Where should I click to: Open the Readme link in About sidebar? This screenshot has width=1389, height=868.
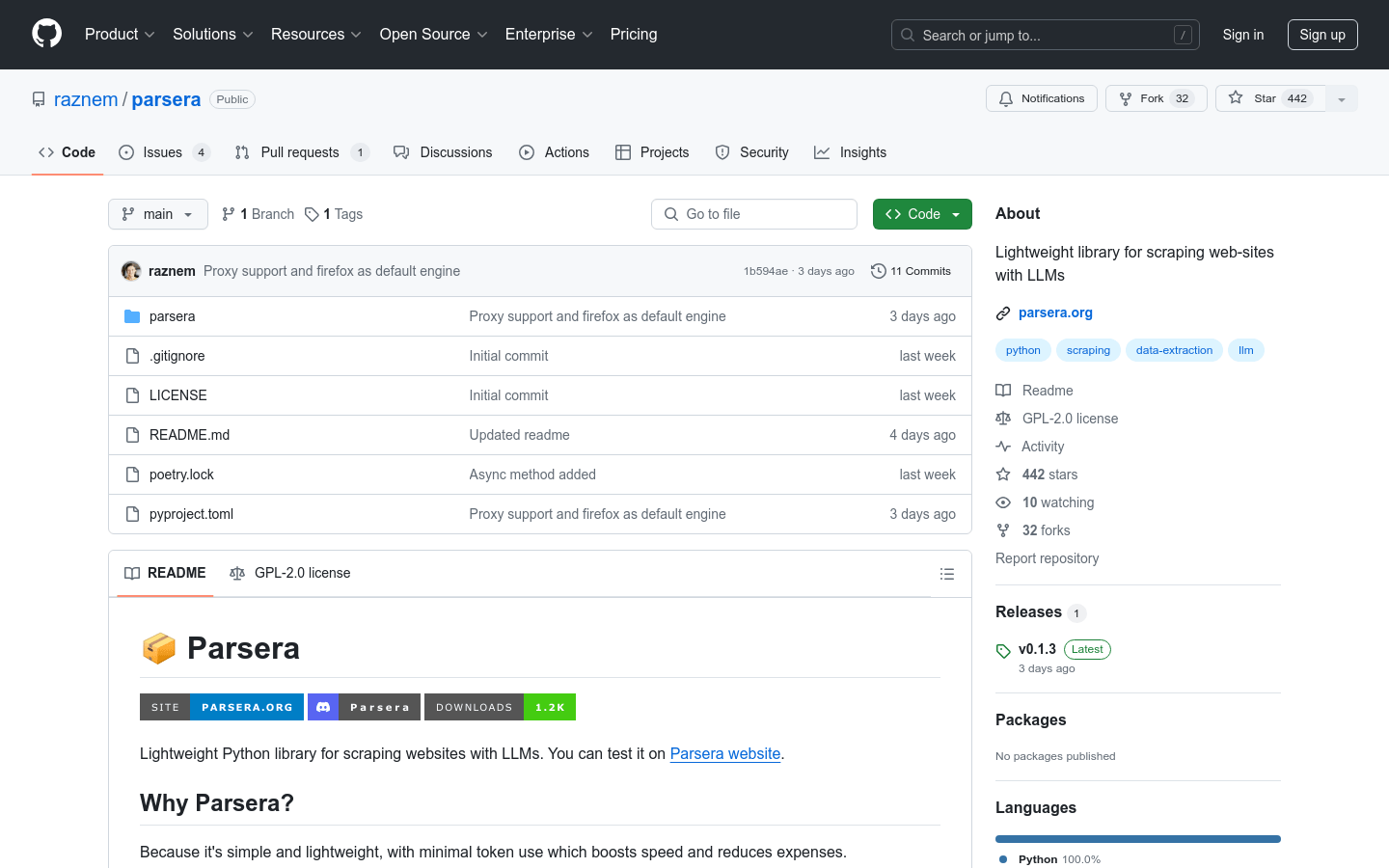pos(1035,391)
